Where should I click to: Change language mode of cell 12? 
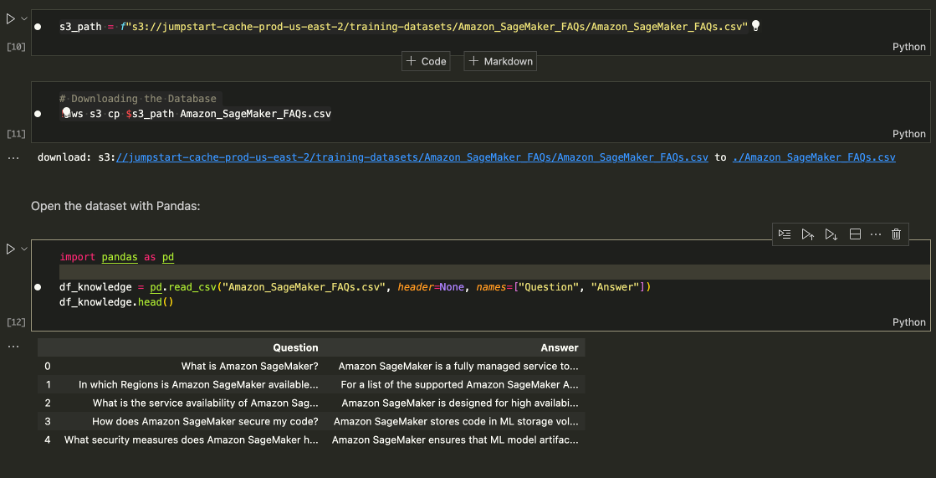pos(909,322)
